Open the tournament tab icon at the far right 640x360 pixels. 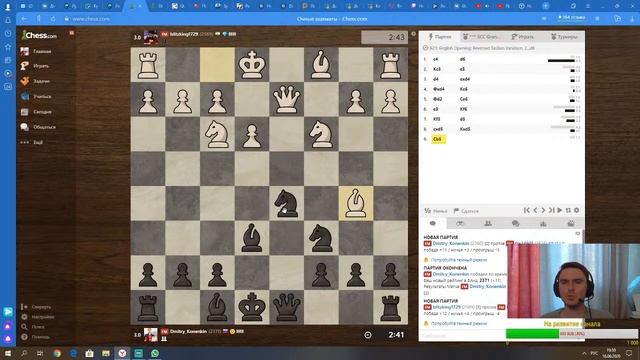(x=571, y=223)
